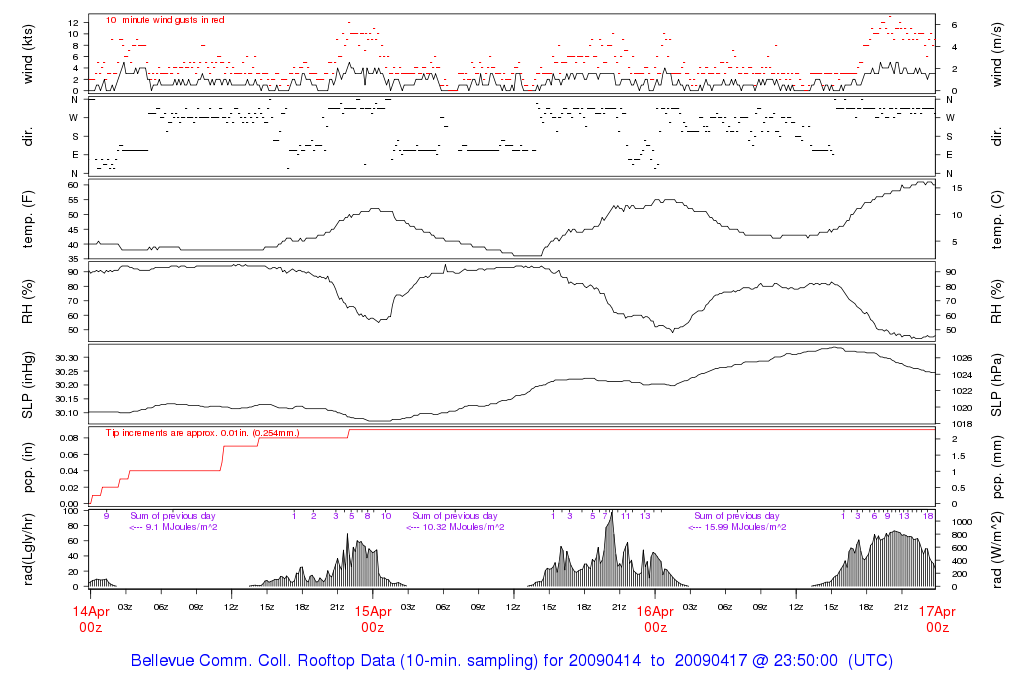The image size is (1024, 700).
Task: Select the "Tip increments are approx. 0.01in." note
Action: click(x=202, y=433)
